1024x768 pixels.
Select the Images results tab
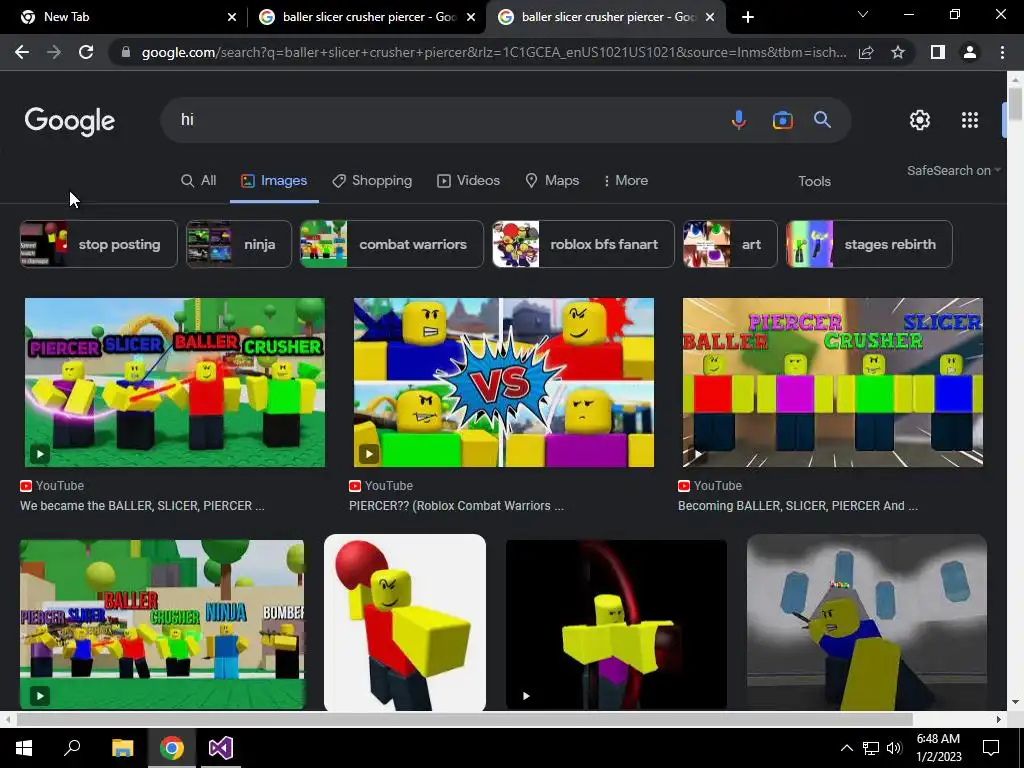274,181
